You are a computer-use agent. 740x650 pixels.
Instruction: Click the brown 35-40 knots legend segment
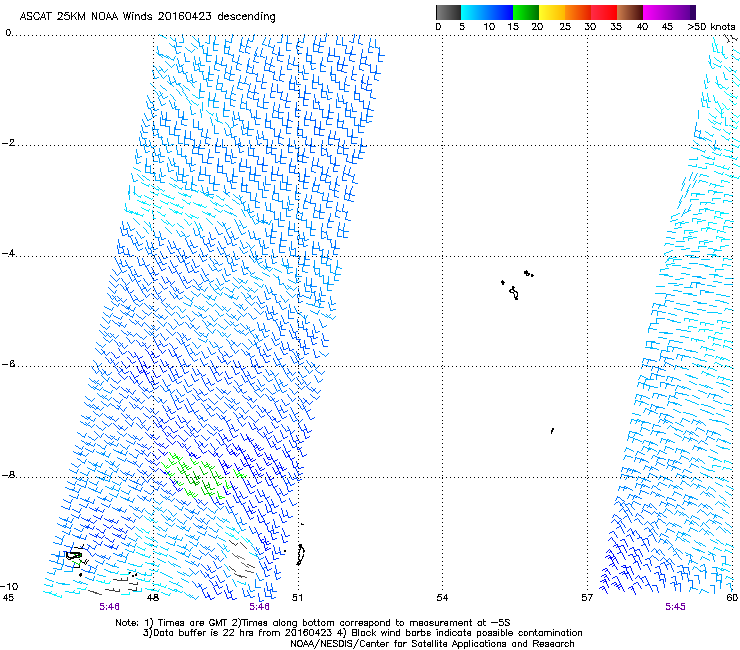click(630, 13)
